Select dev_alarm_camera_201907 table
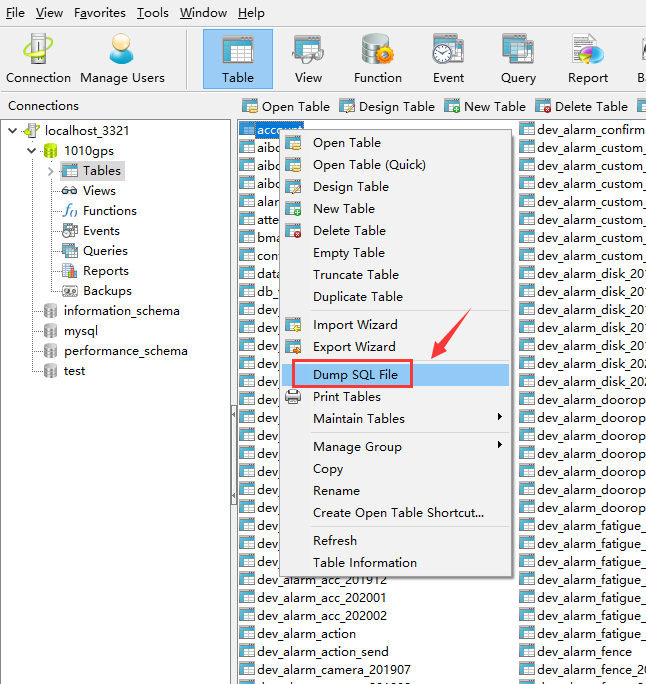Viewport: 646px width, 684px height. pyautogui.click(x=325, y=670)
